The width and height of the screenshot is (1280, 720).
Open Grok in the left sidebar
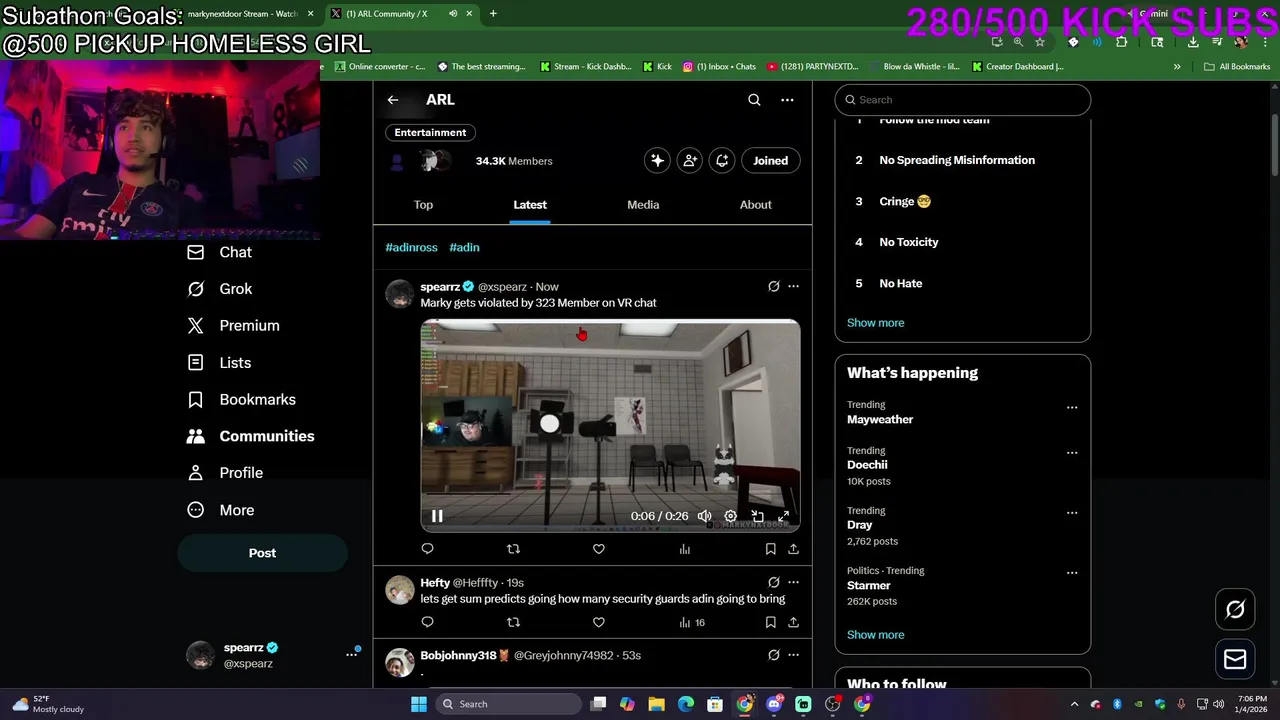(220, 289)
